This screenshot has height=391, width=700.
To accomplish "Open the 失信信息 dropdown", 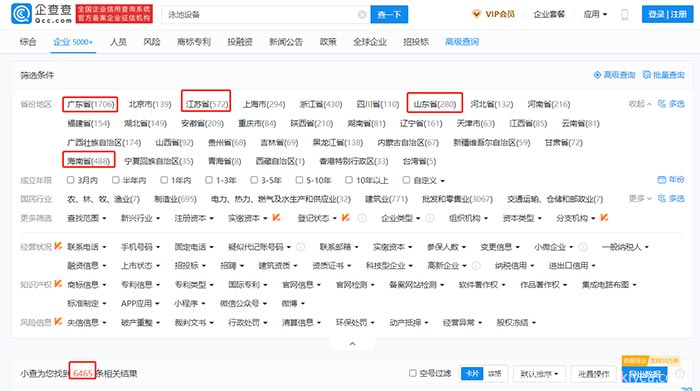I will coord(87,322).
